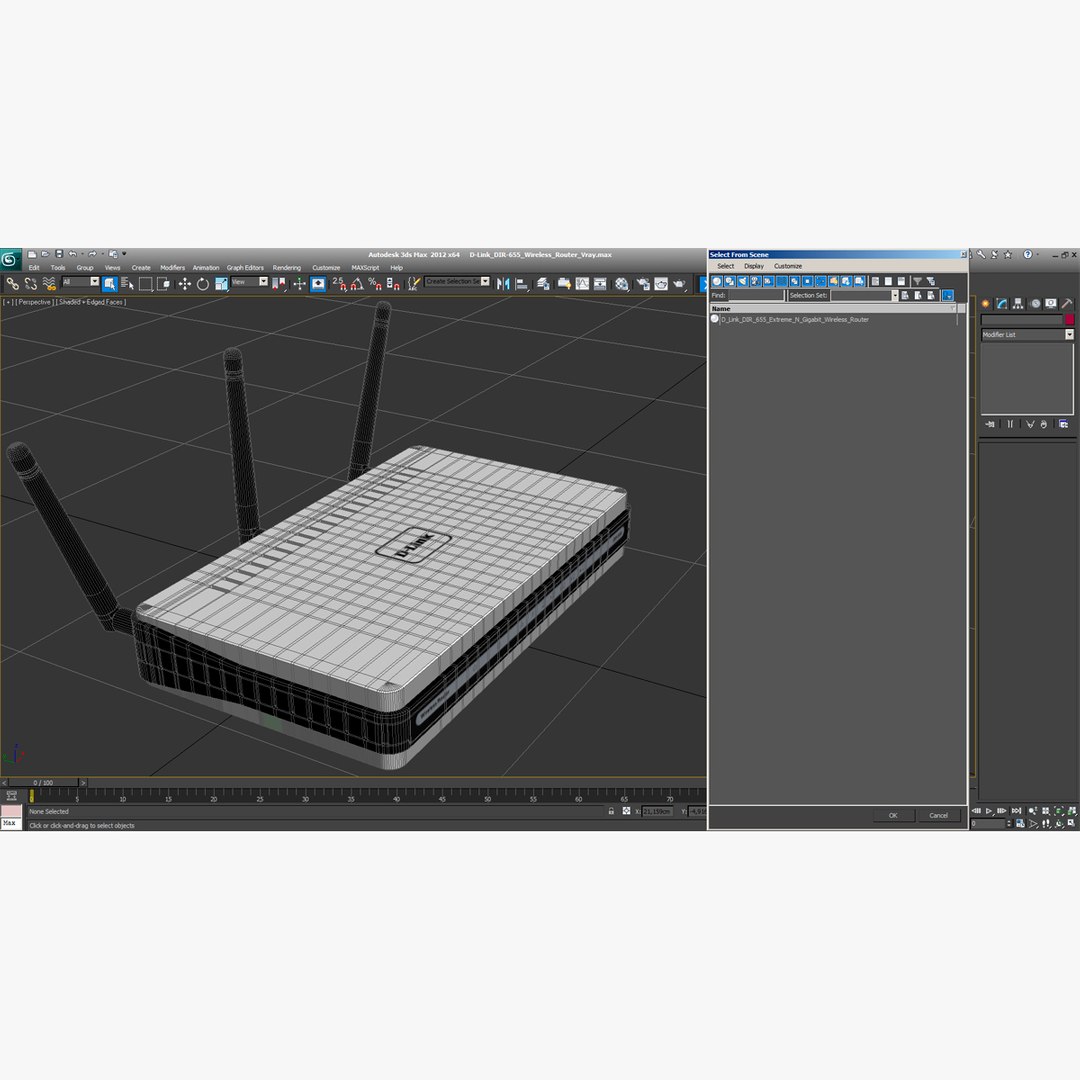1080x1080 pixels.
Task: Click Cancel in Select From Scene
Action: (x=939, y=816)
